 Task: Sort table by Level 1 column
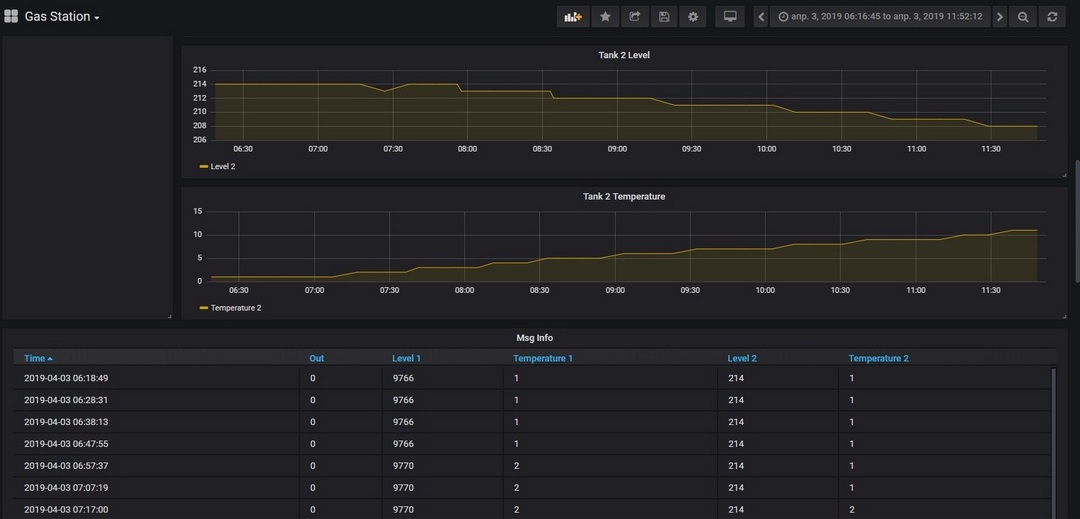406,358
